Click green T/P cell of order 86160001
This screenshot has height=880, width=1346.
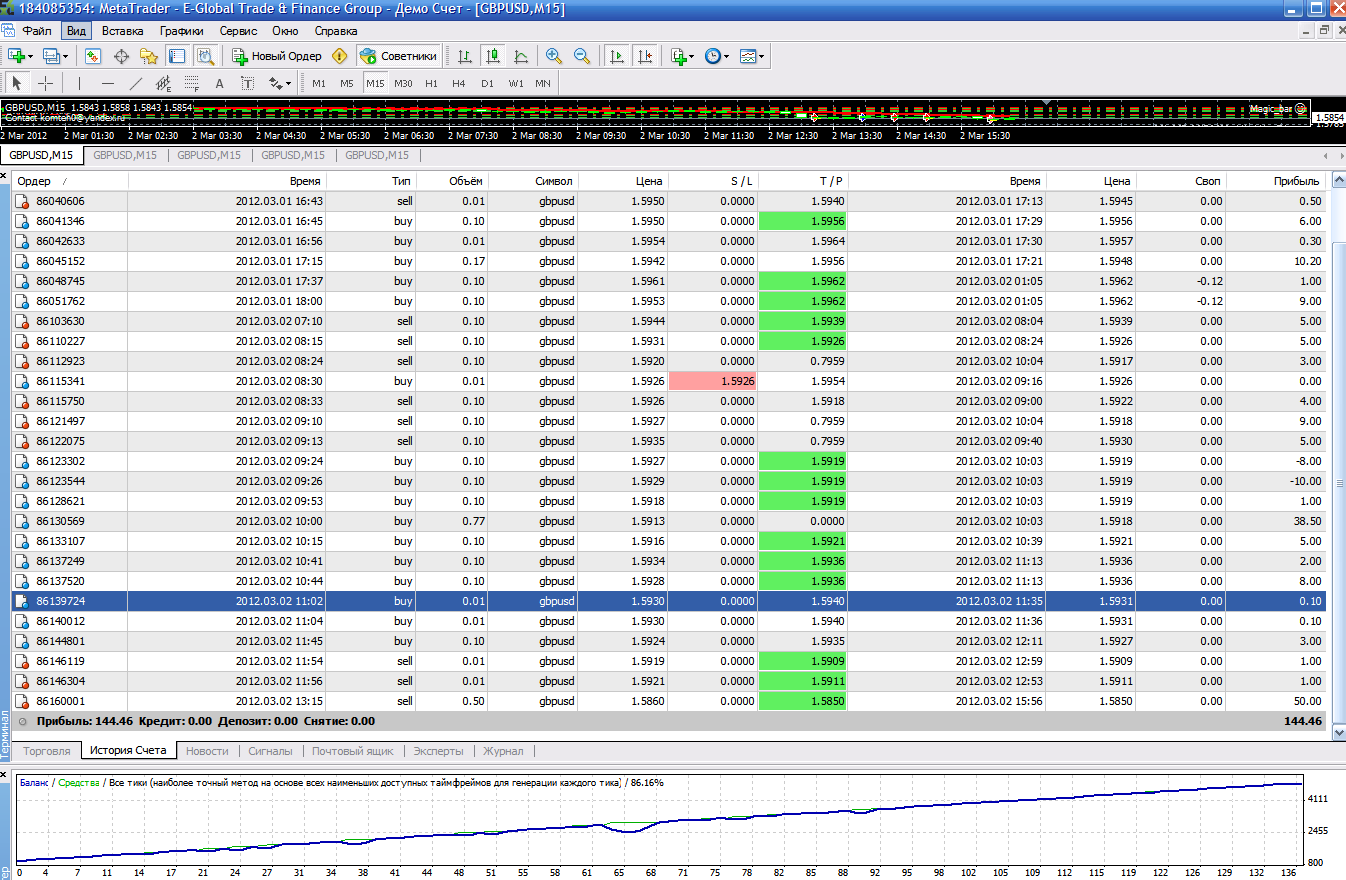[803, 701]
